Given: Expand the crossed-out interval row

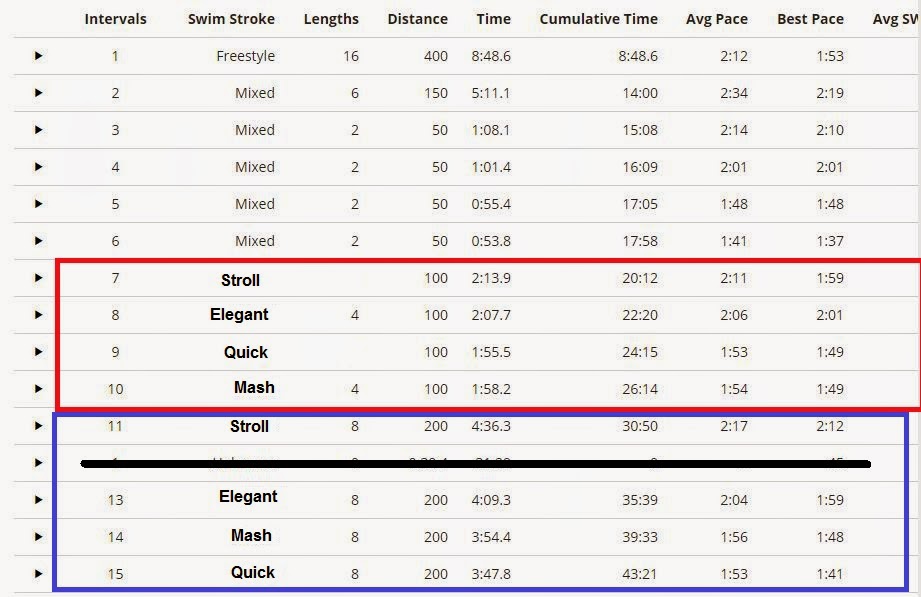Looking at the screenshot, I should point(38,463).
